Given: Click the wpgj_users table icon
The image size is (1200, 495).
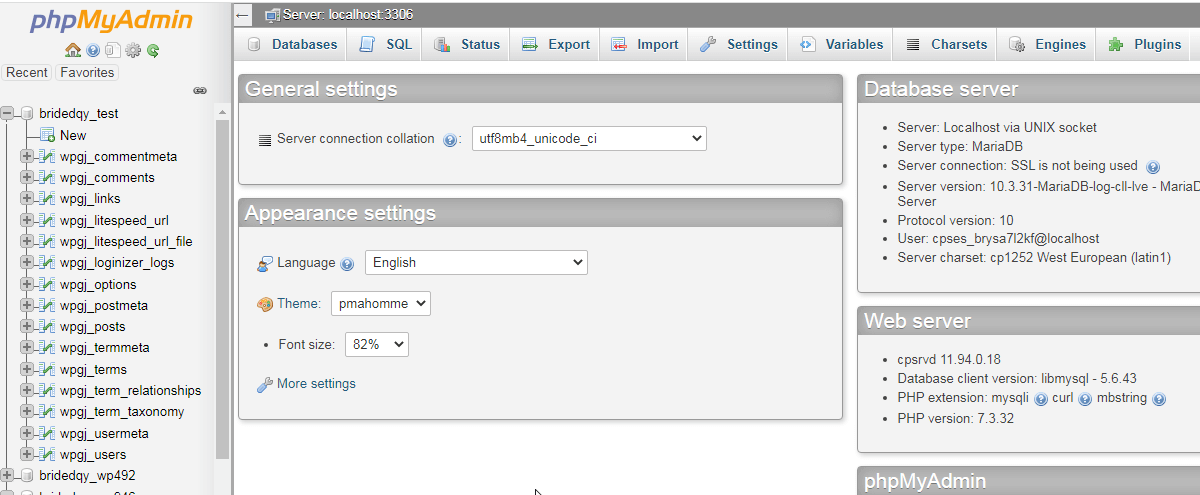Looking at the screenshot, I should click(x=47, y=455).
